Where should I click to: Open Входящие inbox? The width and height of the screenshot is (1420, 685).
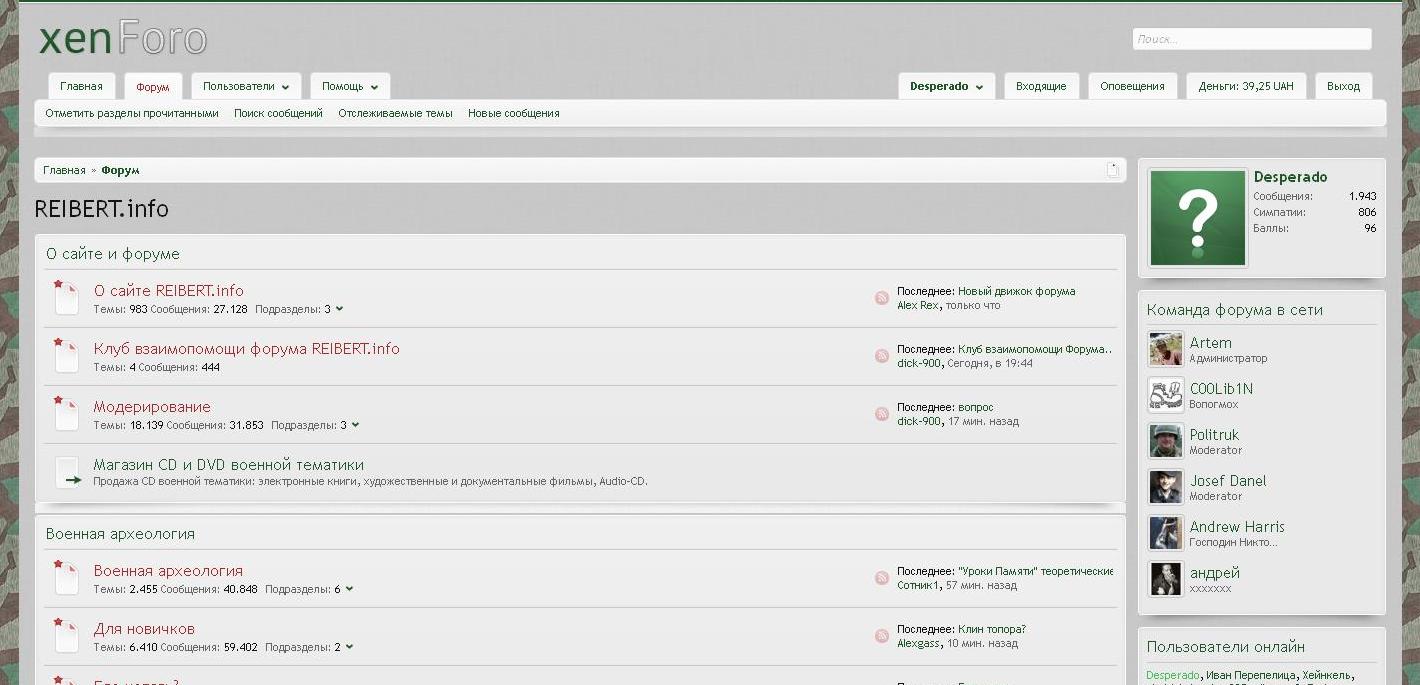point(1041,87)
